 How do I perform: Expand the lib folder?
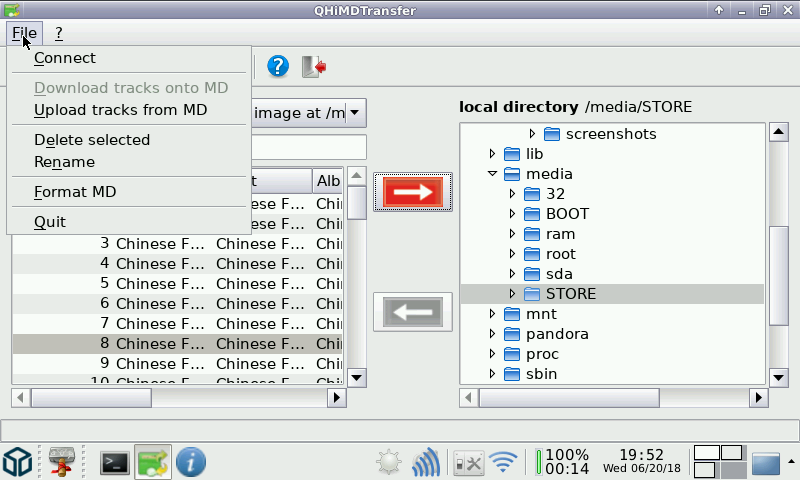click(x=492, y=154)
